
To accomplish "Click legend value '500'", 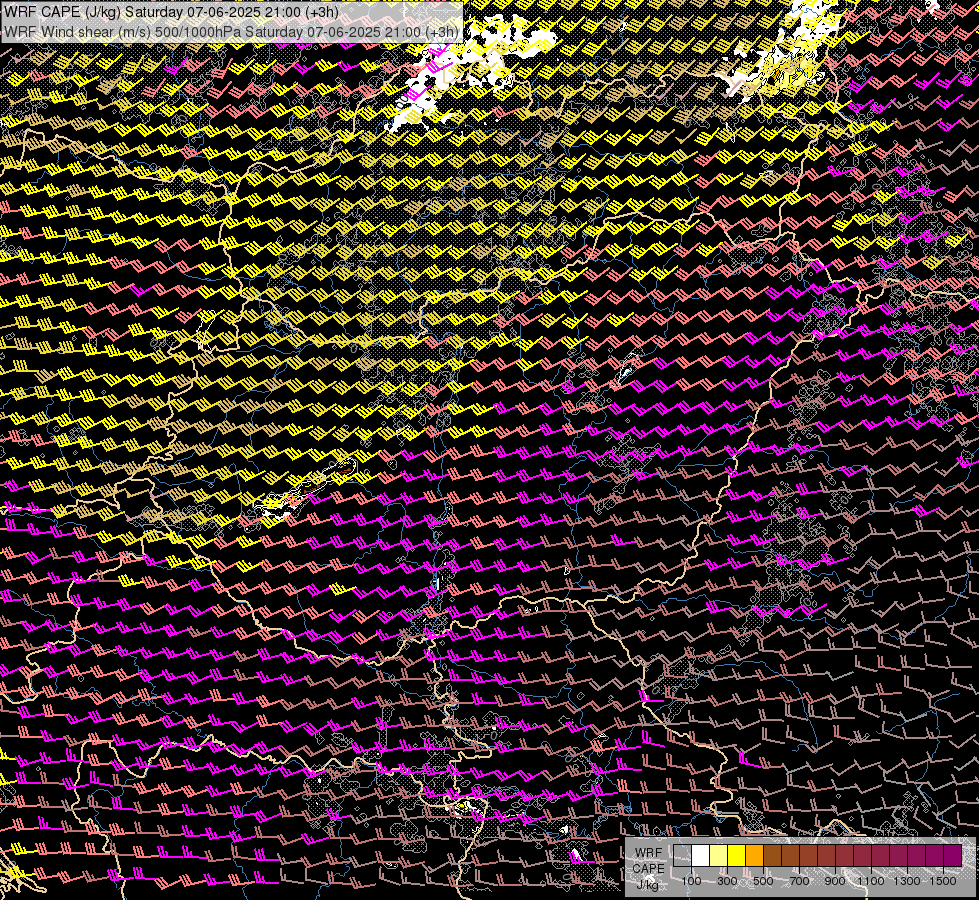I will [763, 881].
